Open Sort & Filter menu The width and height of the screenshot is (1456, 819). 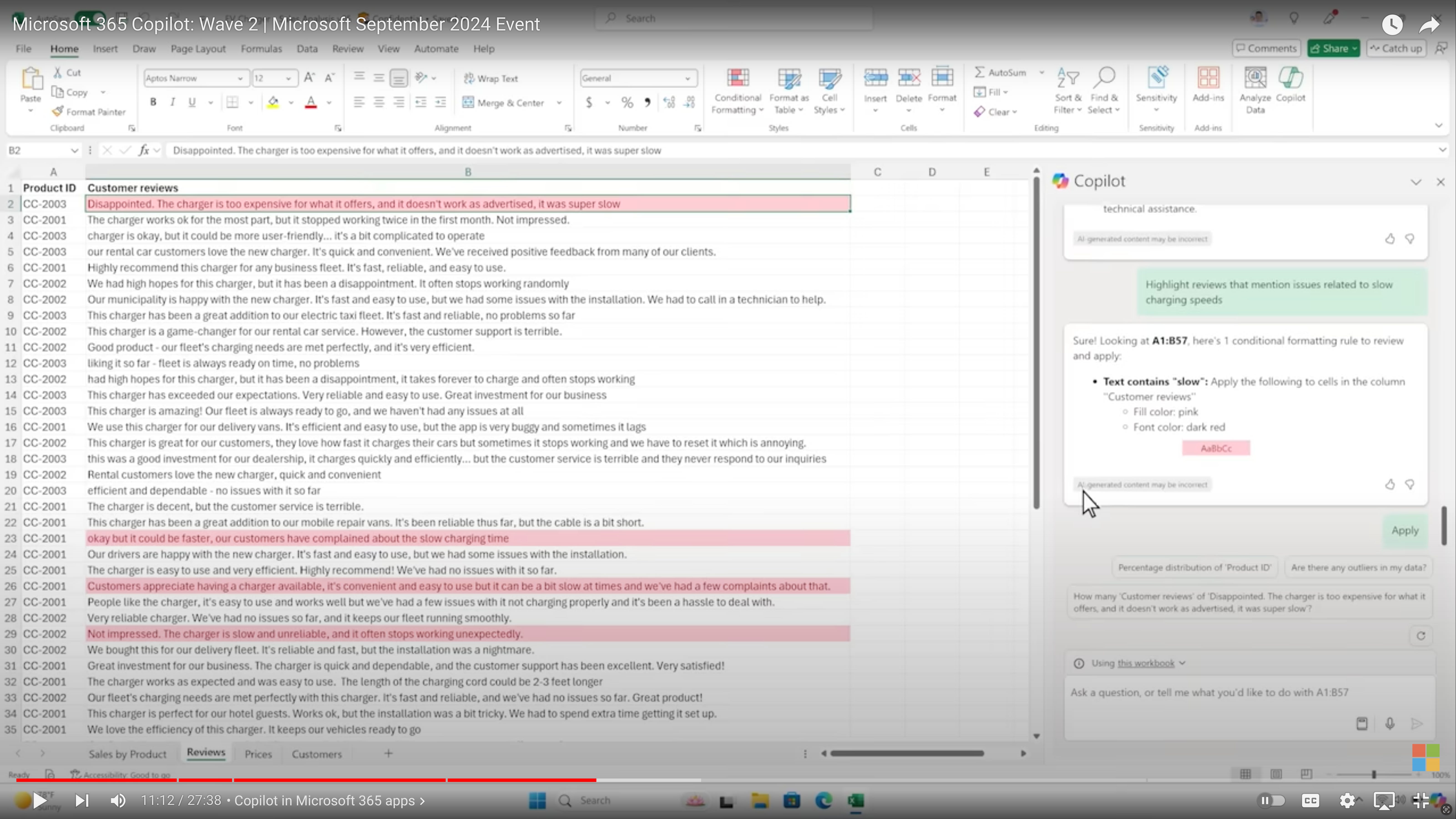tap(1068, 91)
